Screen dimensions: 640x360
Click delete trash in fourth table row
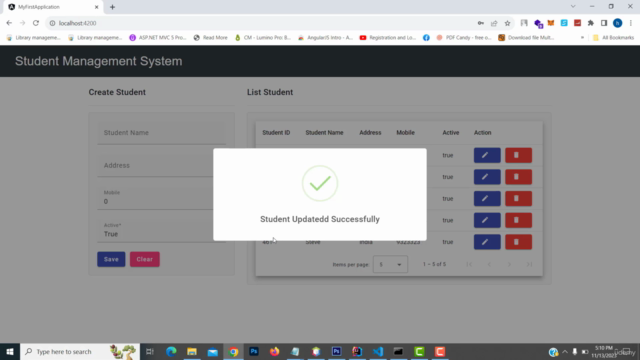coord(518,220)
